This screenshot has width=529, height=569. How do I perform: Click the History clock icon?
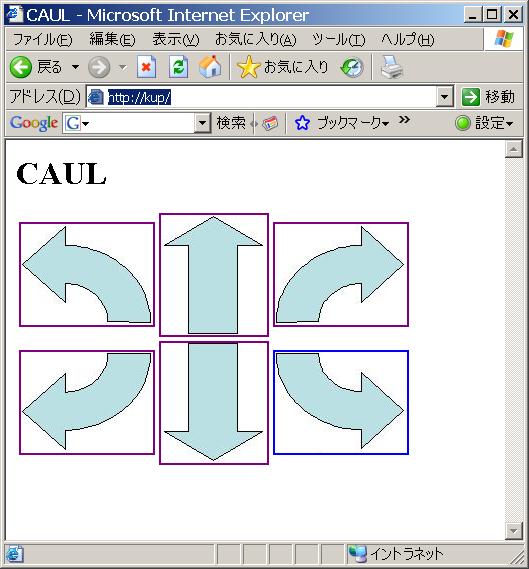click(352, 67)
